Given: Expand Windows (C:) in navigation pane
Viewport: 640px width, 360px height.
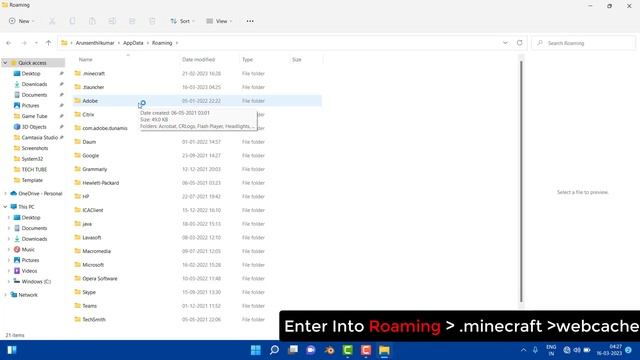Looking at the screenshot, I should (x=9, y=282).
